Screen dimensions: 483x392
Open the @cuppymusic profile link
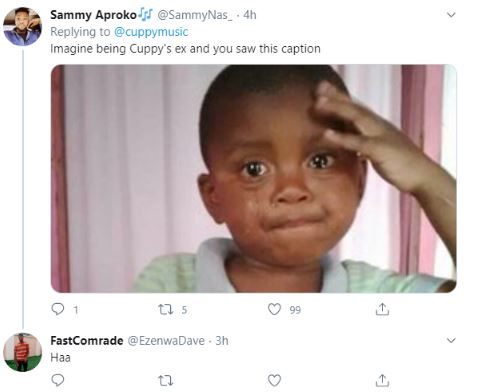point(151,32)
